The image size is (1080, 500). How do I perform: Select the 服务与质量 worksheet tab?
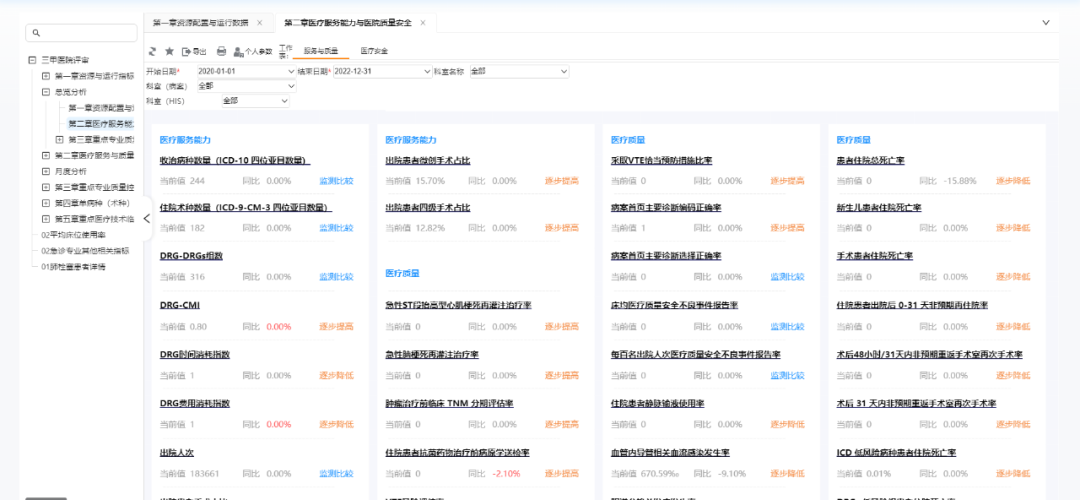tap(321, 51)
